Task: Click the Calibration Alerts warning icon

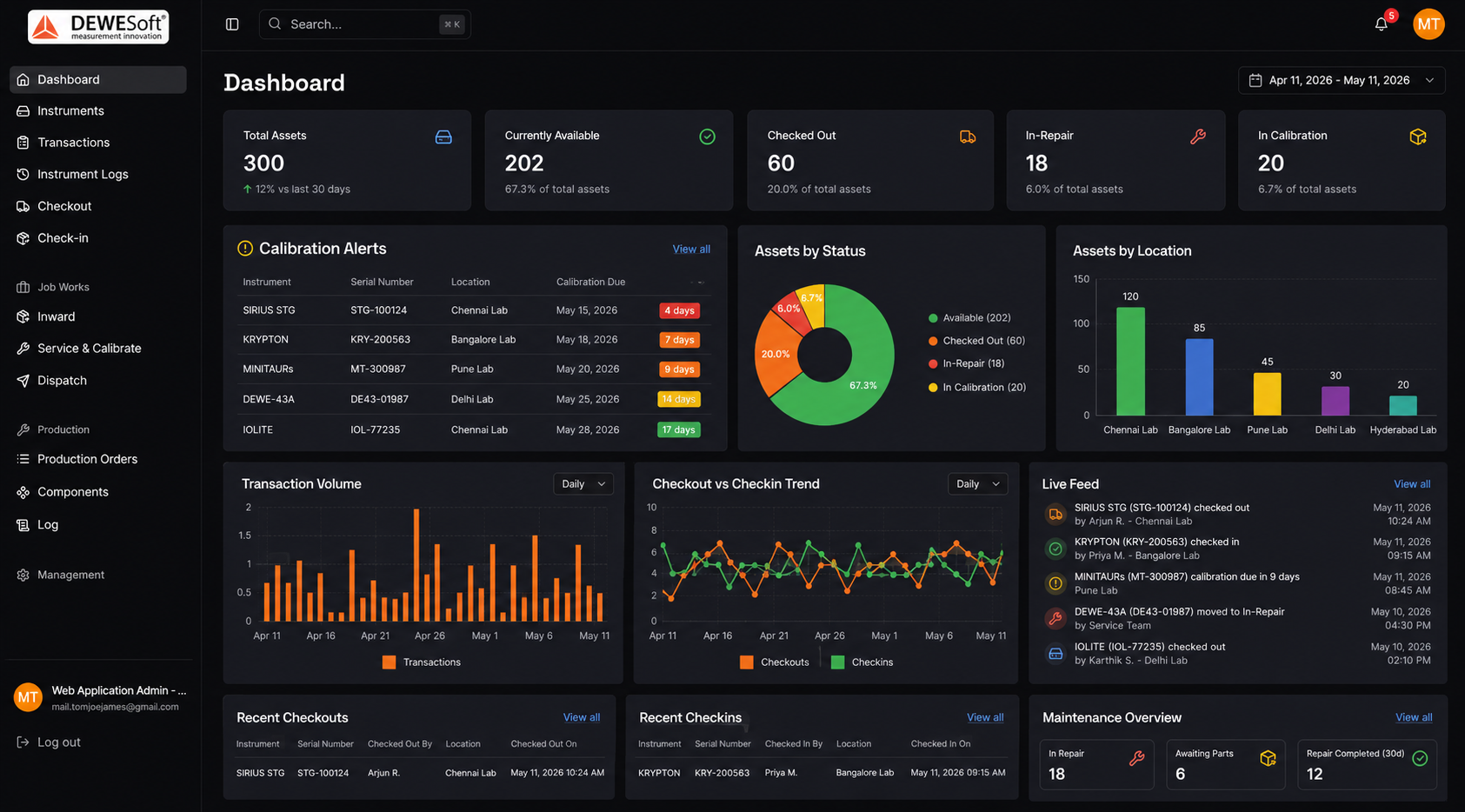Action: (245, 249)
